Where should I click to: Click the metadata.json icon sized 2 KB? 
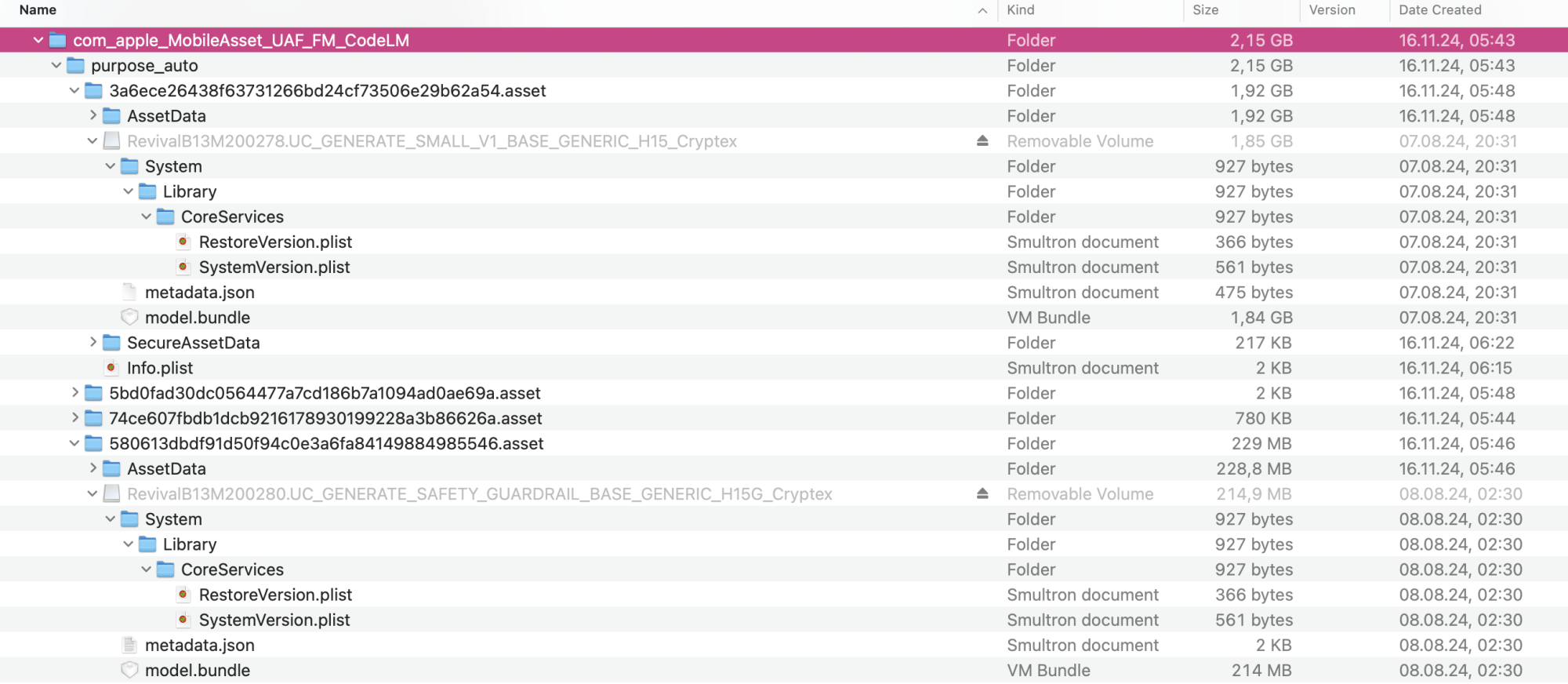pos(129,645)
